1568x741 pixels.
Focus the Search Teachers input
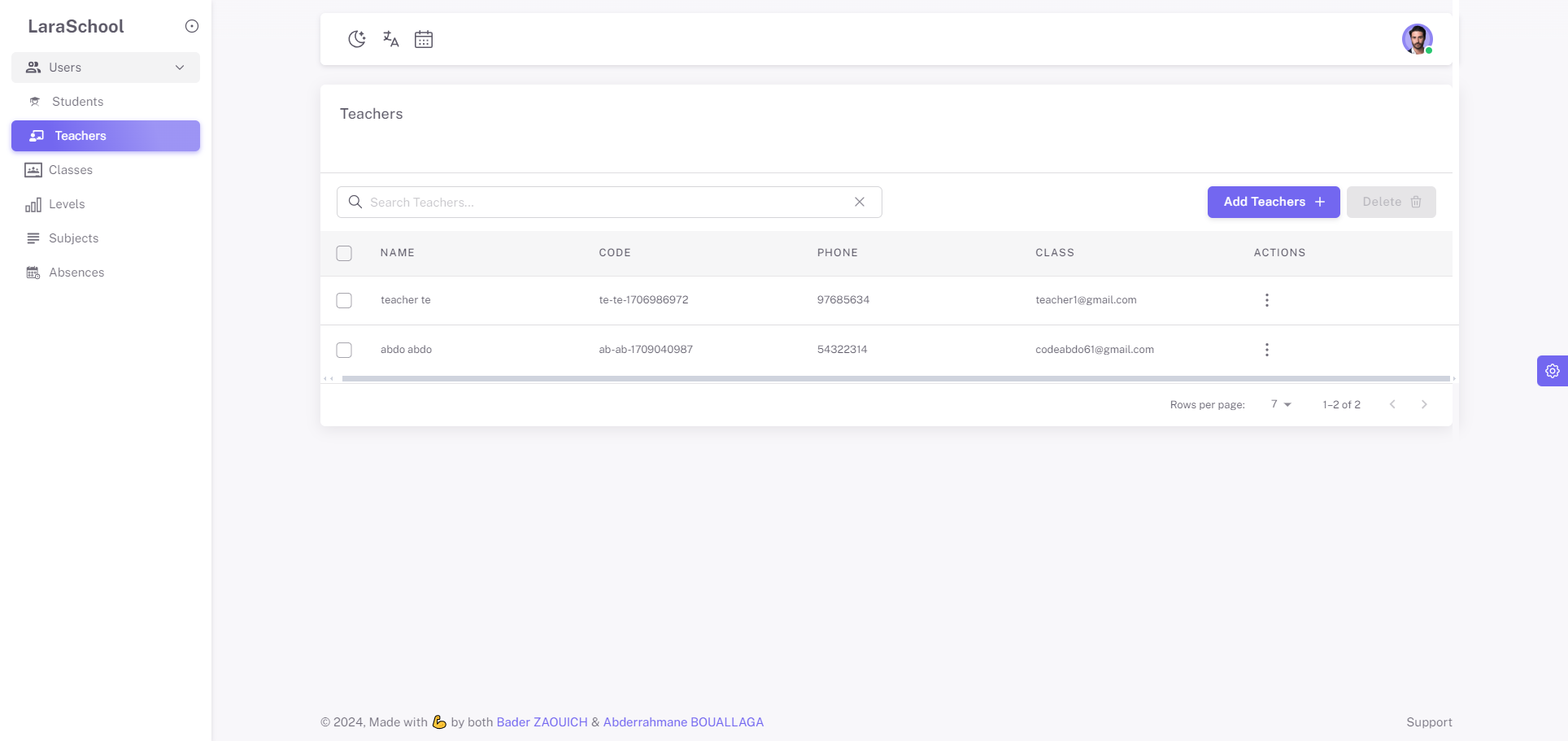609,202
